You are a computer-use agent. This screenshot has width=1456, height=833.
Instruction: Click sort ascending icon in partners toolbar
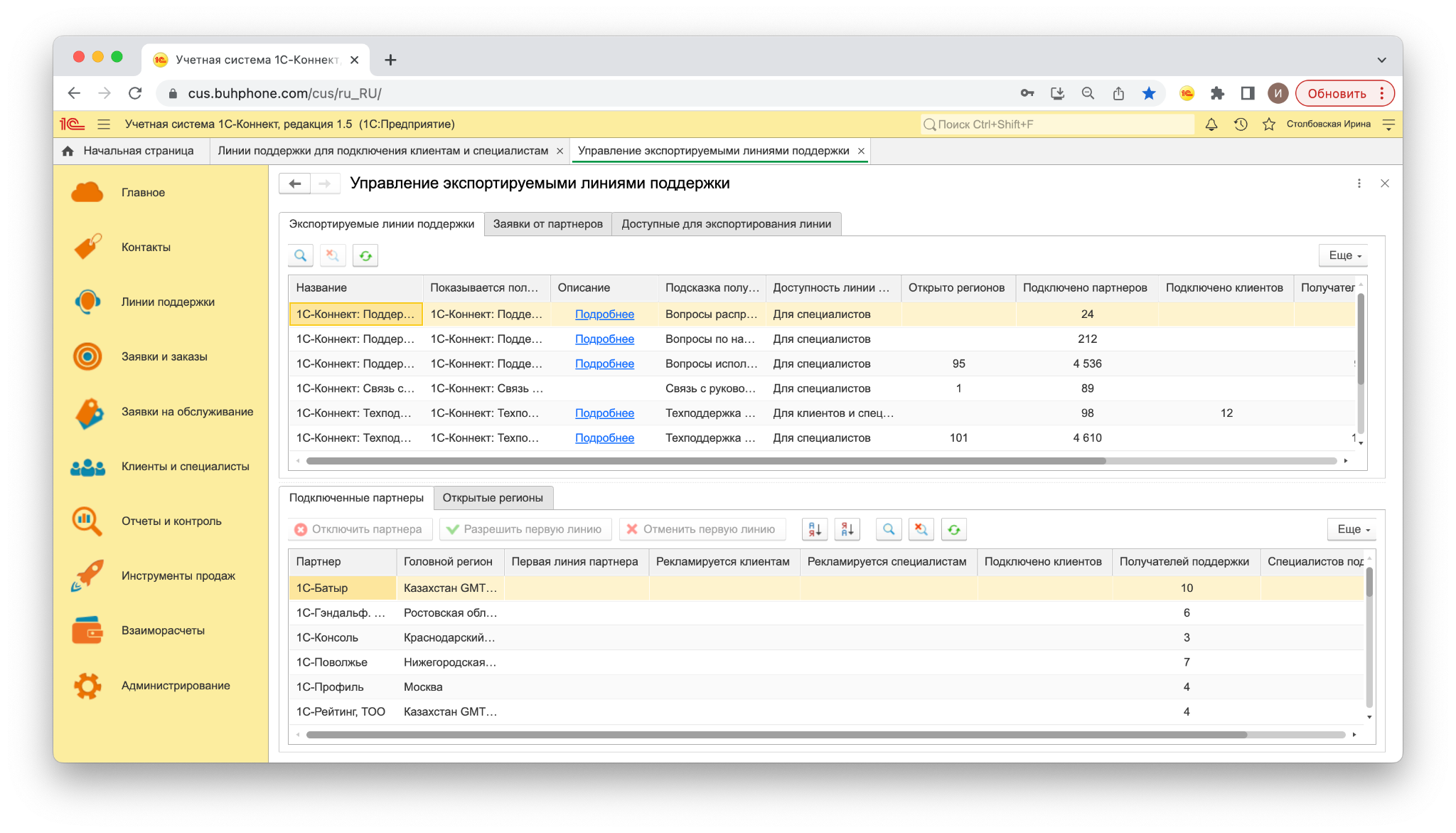pos(815,529)
